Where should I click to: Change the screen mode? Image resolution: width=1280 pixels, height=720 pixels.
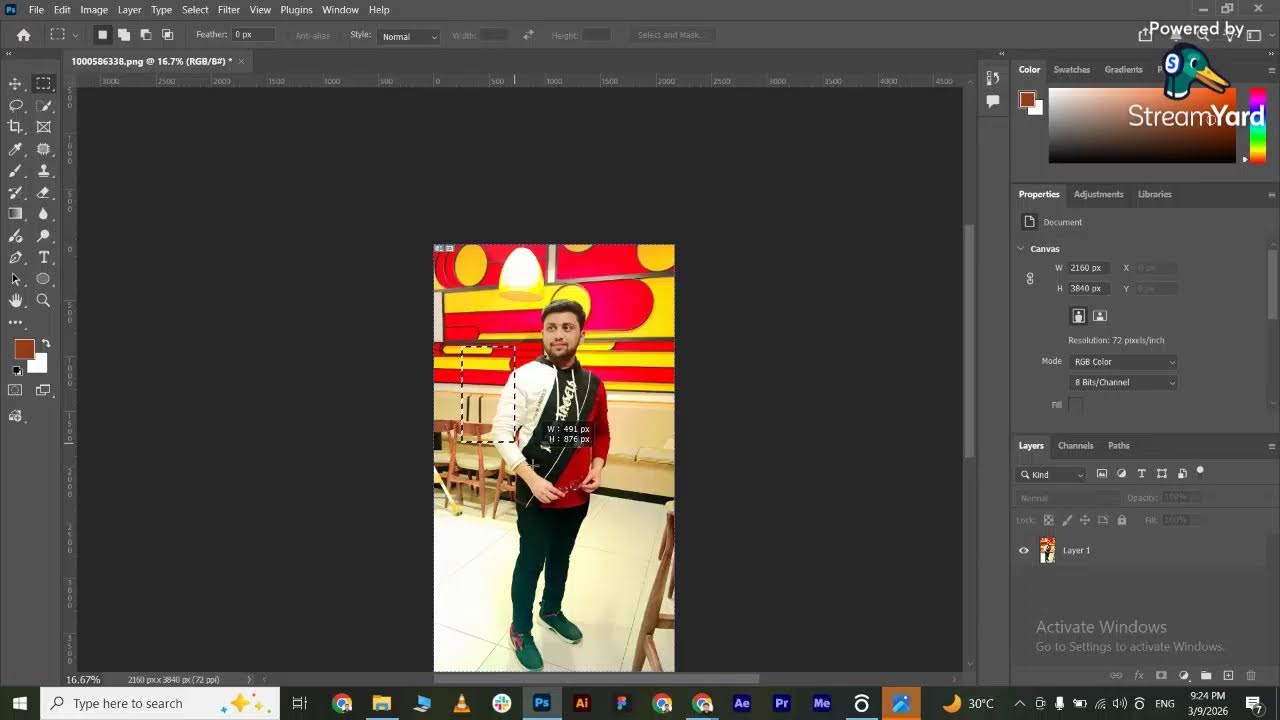[x=43, y=391]
